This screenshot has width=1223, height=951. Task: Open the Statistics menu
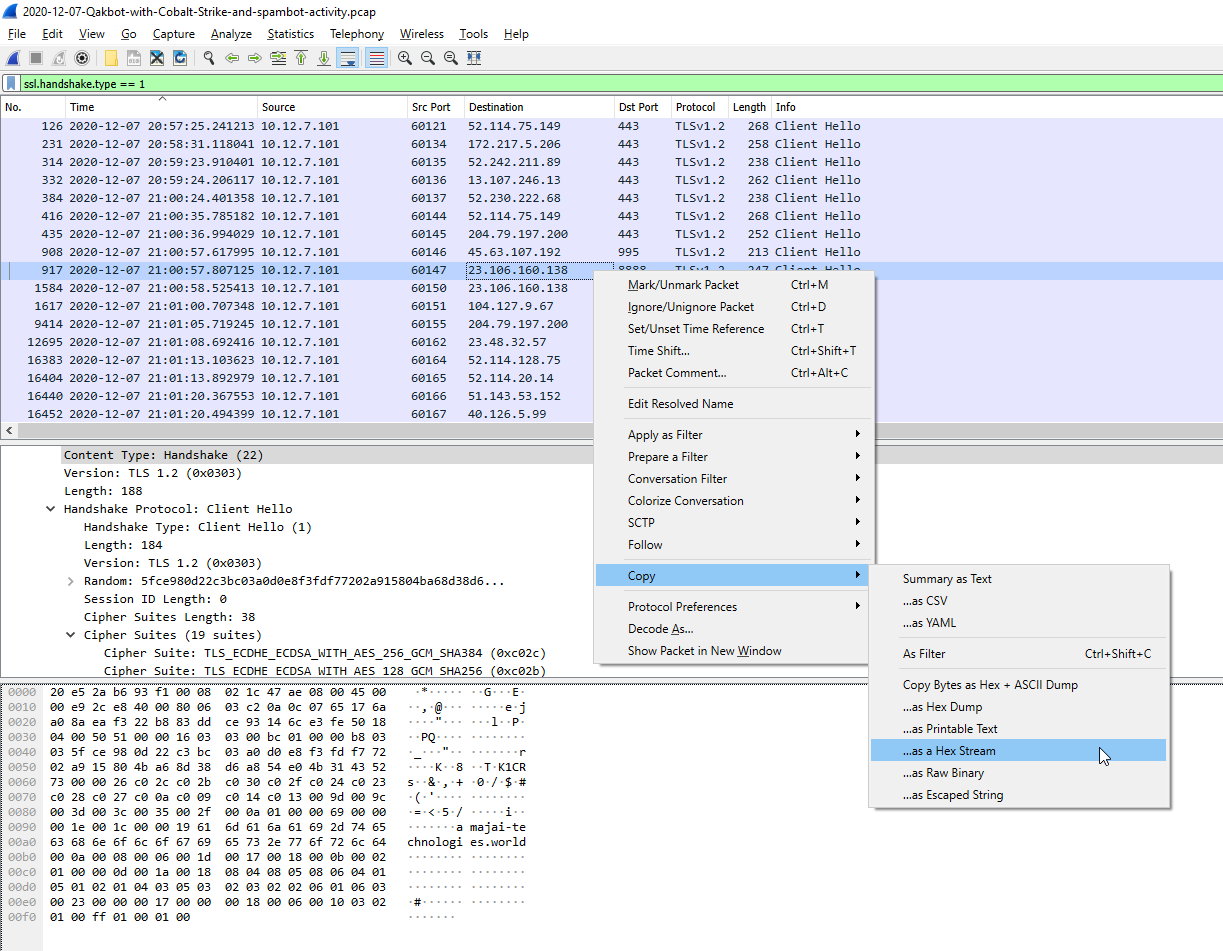pyautogui.click(x=290, y=34)
